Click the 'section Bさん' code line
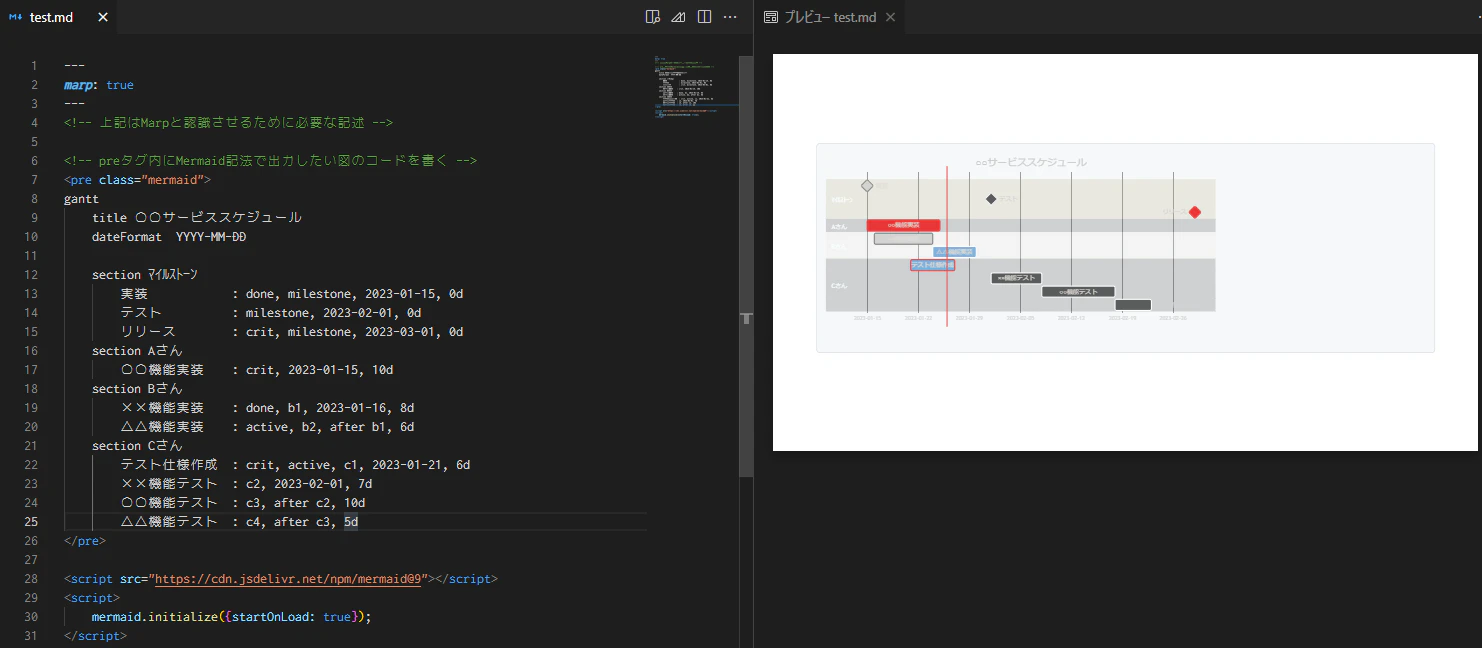1482x648 pixels. pos(138,389)
